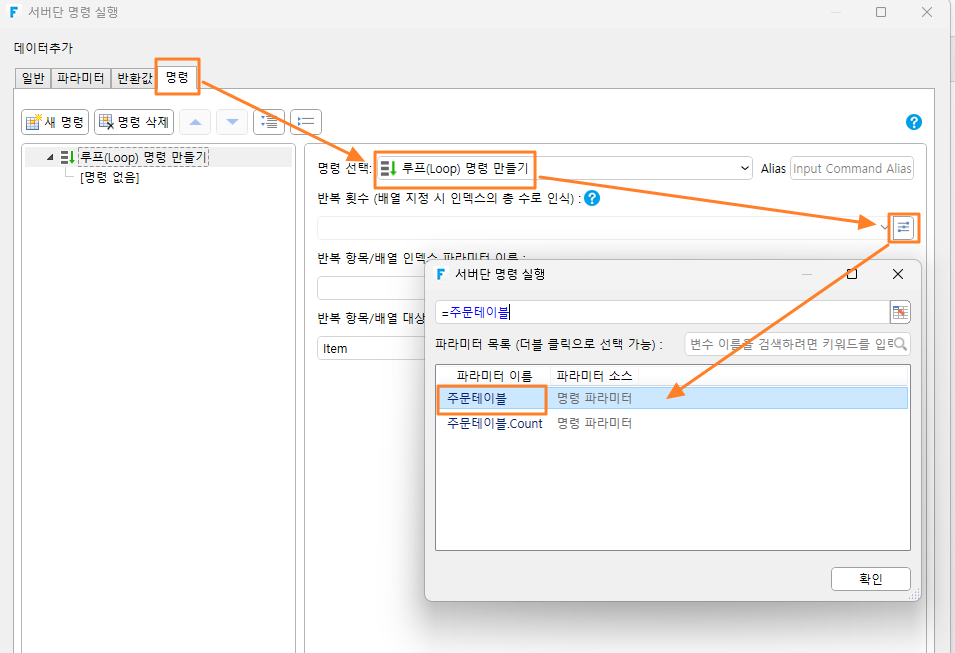This screenshot has height=653, width=955.
Task: Switch to the 일반 tab
Action: click(x=33, y=78)
